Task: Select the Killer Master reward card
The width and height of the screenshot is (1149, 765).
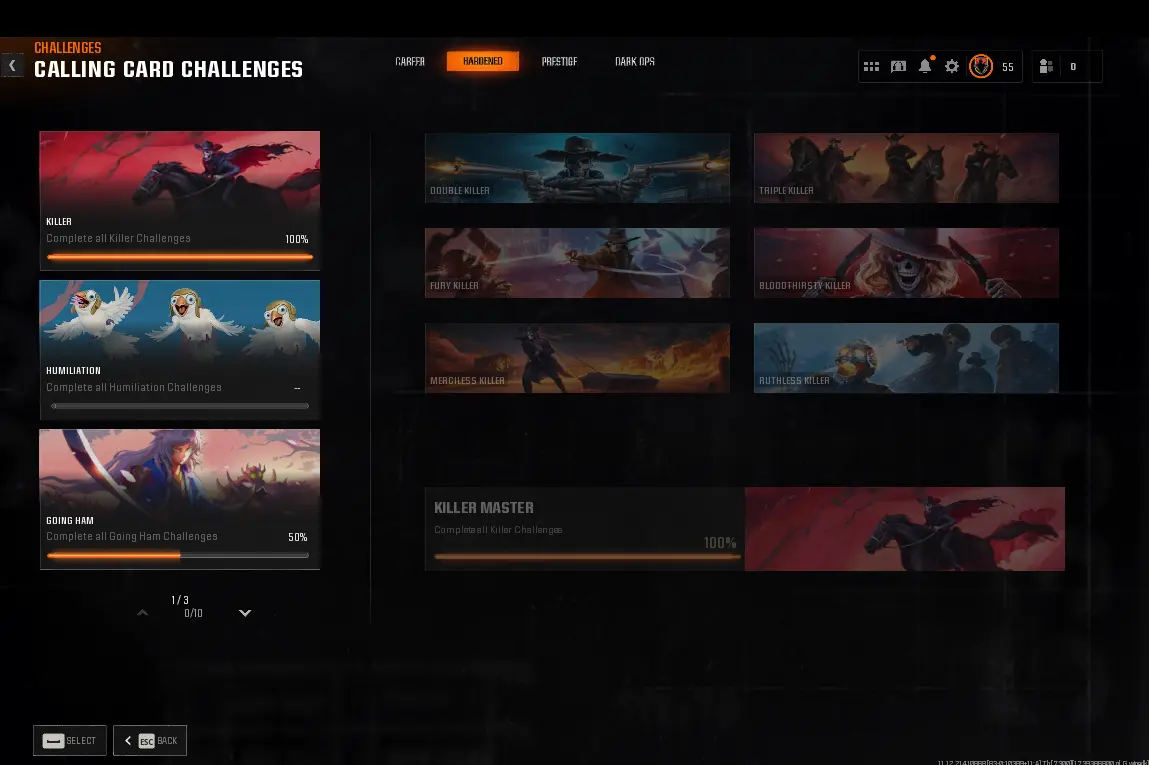Action: click(745, 529)
